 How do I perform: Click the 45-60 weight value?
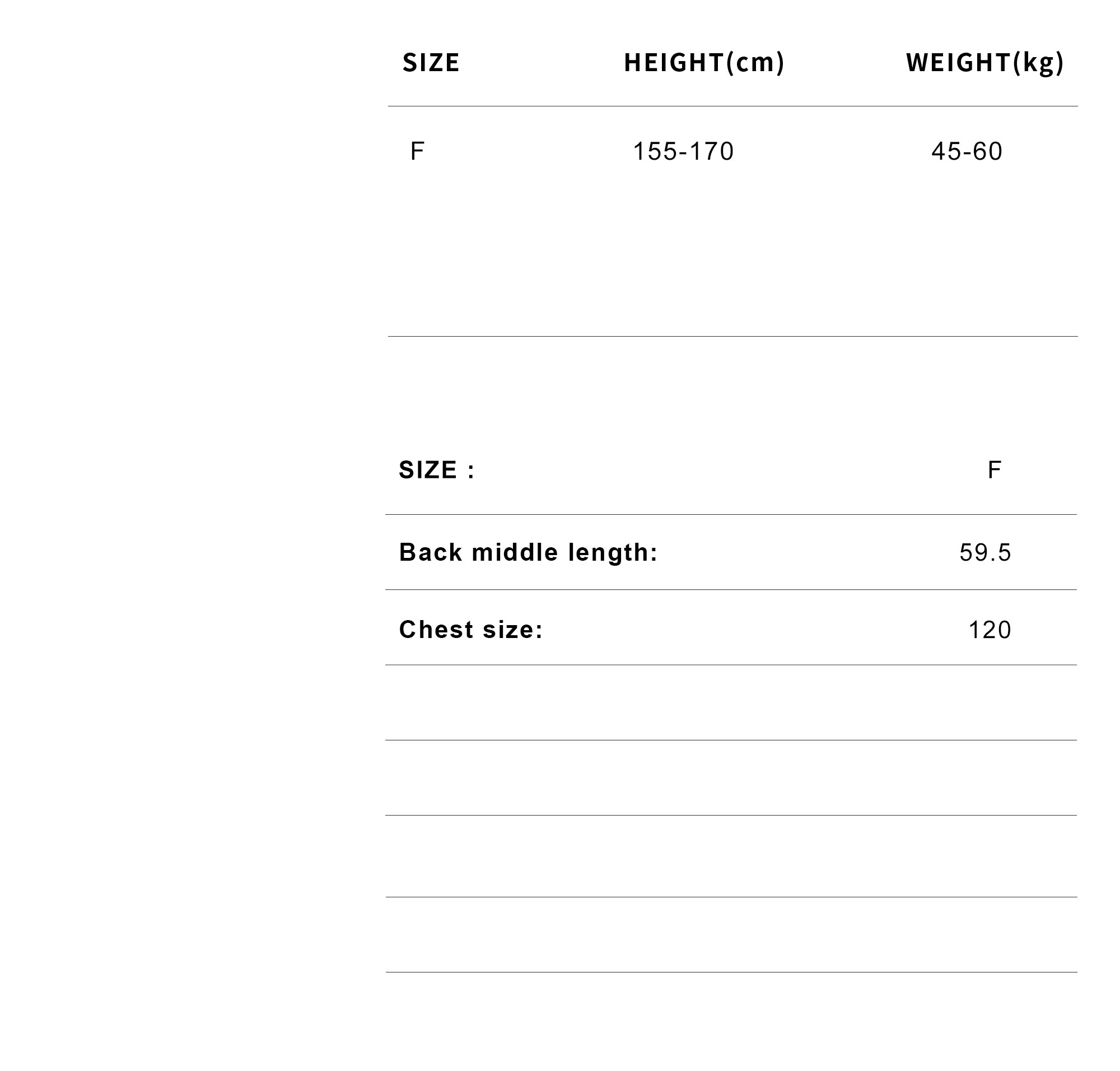click(967, 151)
